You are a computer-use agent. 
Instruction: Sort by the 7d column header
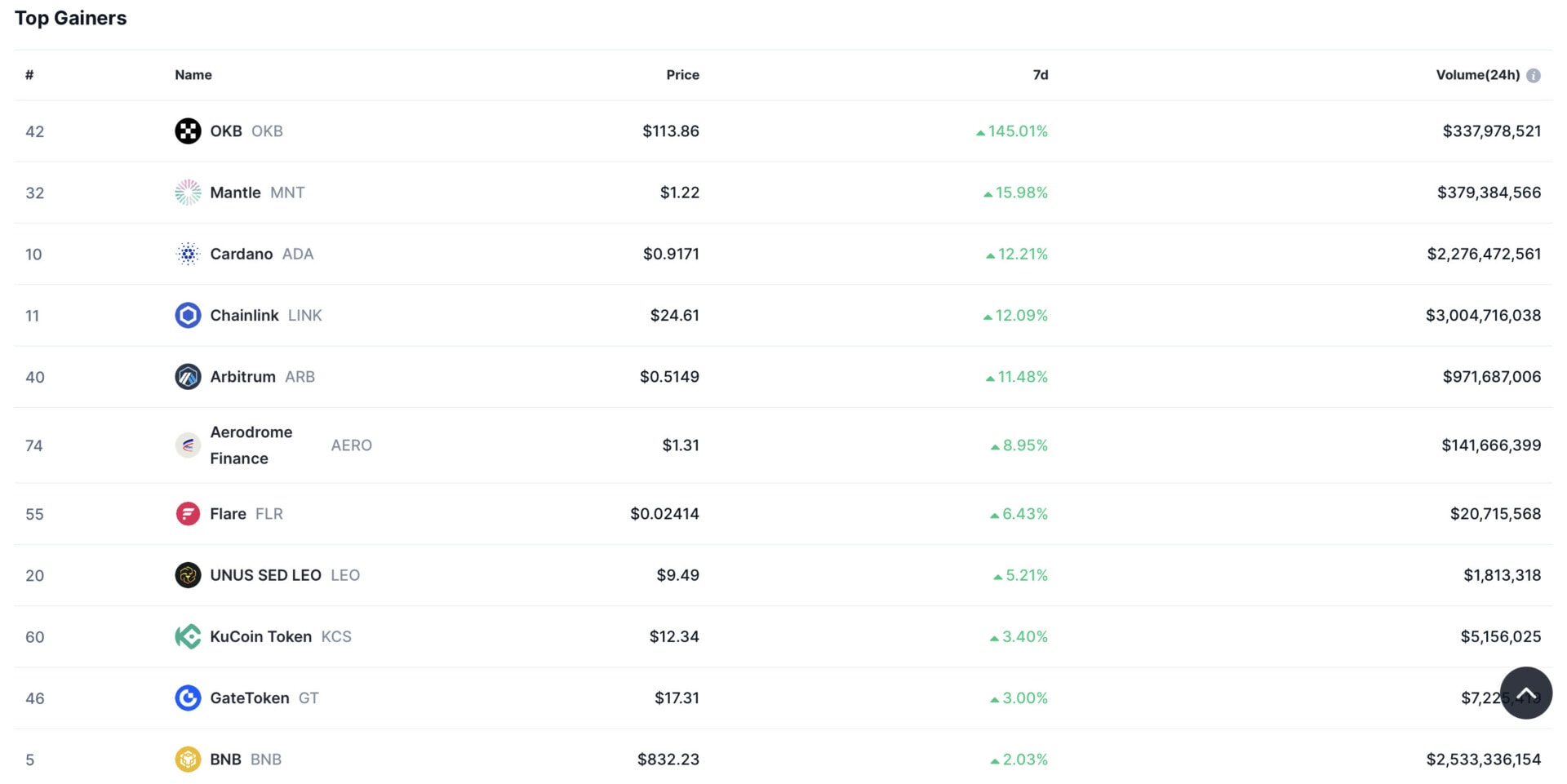click(1040, 75)
